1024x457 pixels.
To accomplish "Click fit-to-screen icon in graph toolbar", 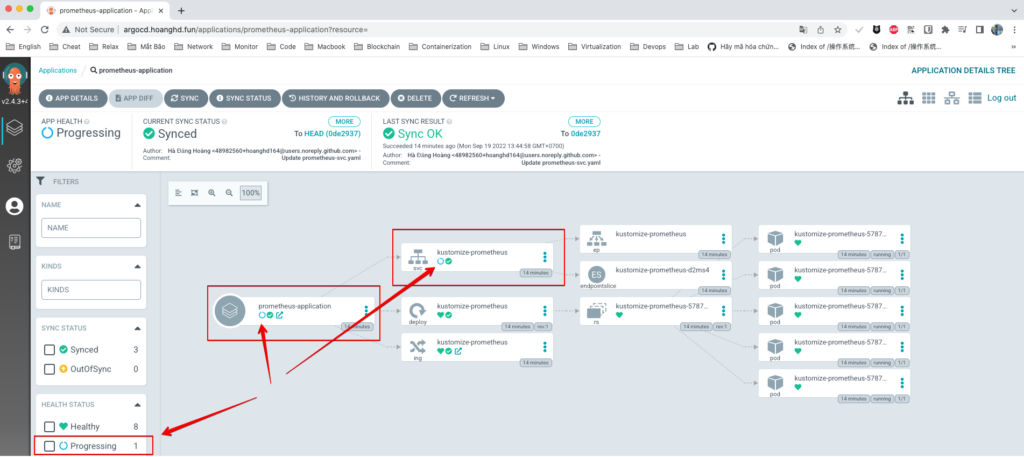I will tap(195, 193).
